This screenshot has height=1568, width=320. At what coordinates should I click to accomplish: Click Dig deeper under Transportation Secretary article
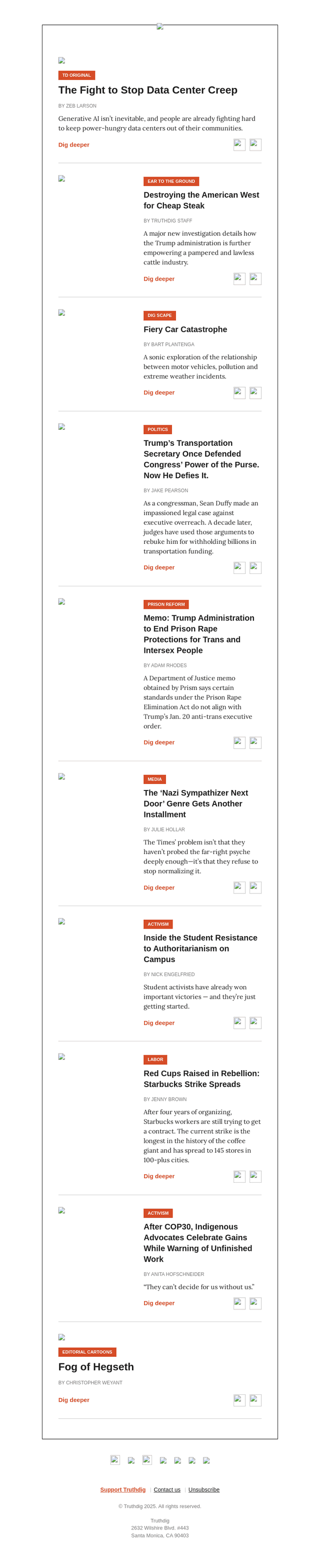(159, 567)
